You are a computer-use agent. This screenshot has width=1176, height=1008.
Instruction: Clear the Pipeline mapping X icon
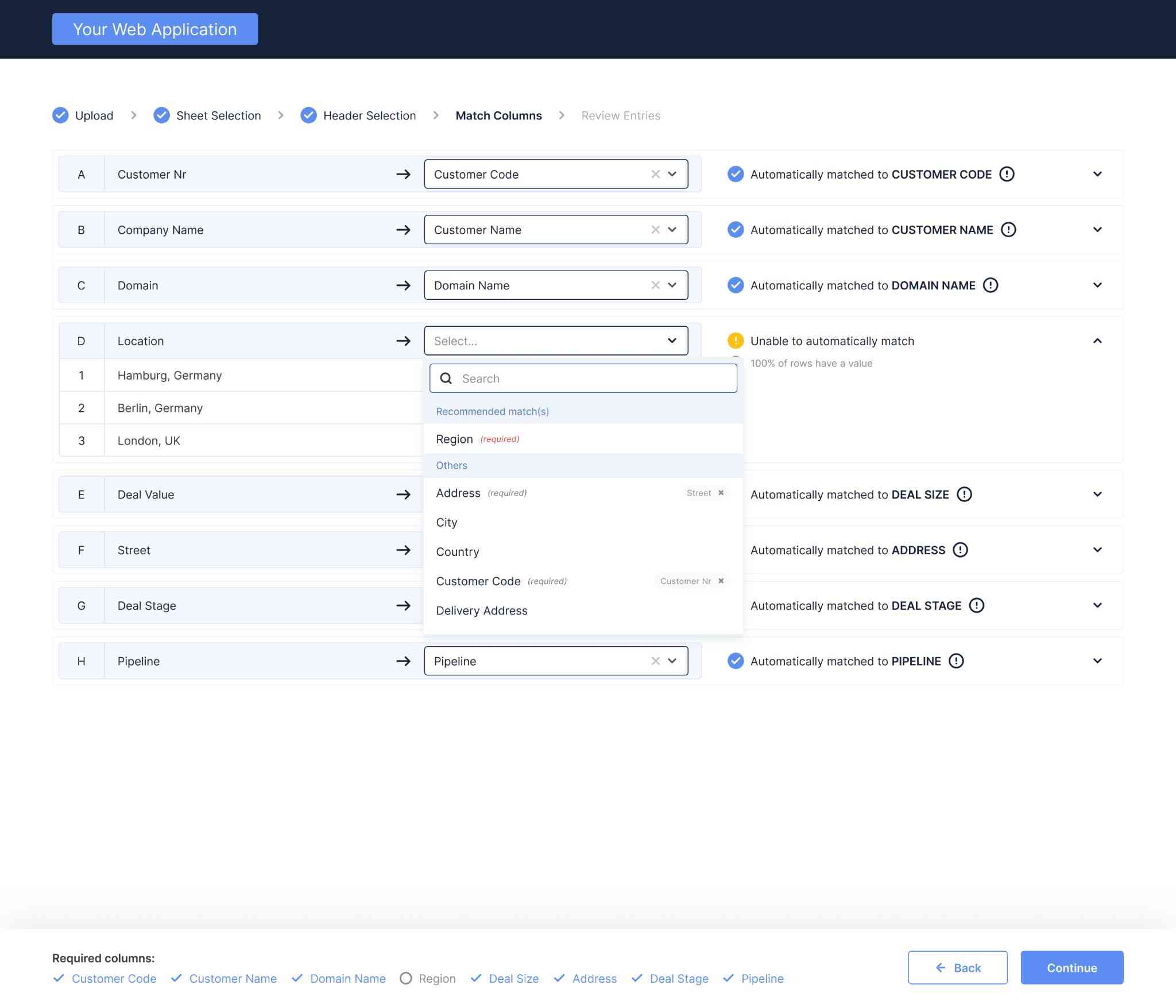click(655, 661)
